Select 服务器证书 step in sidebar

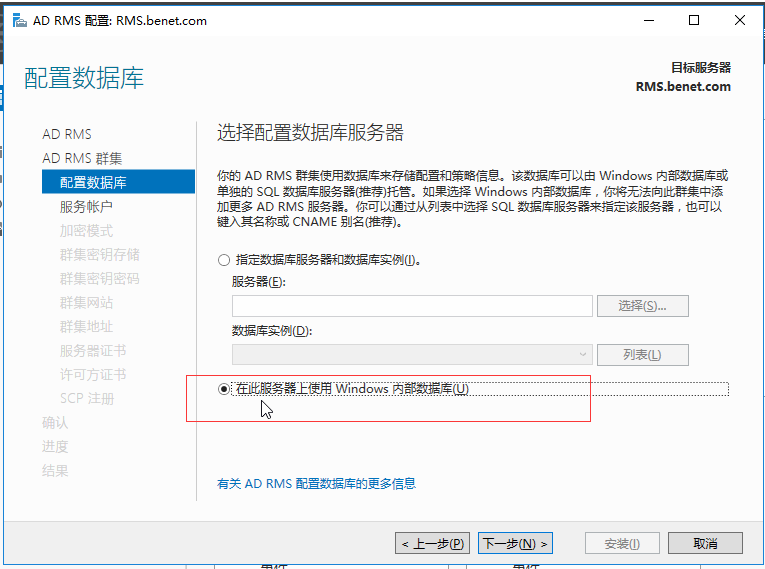coord(93,350)
